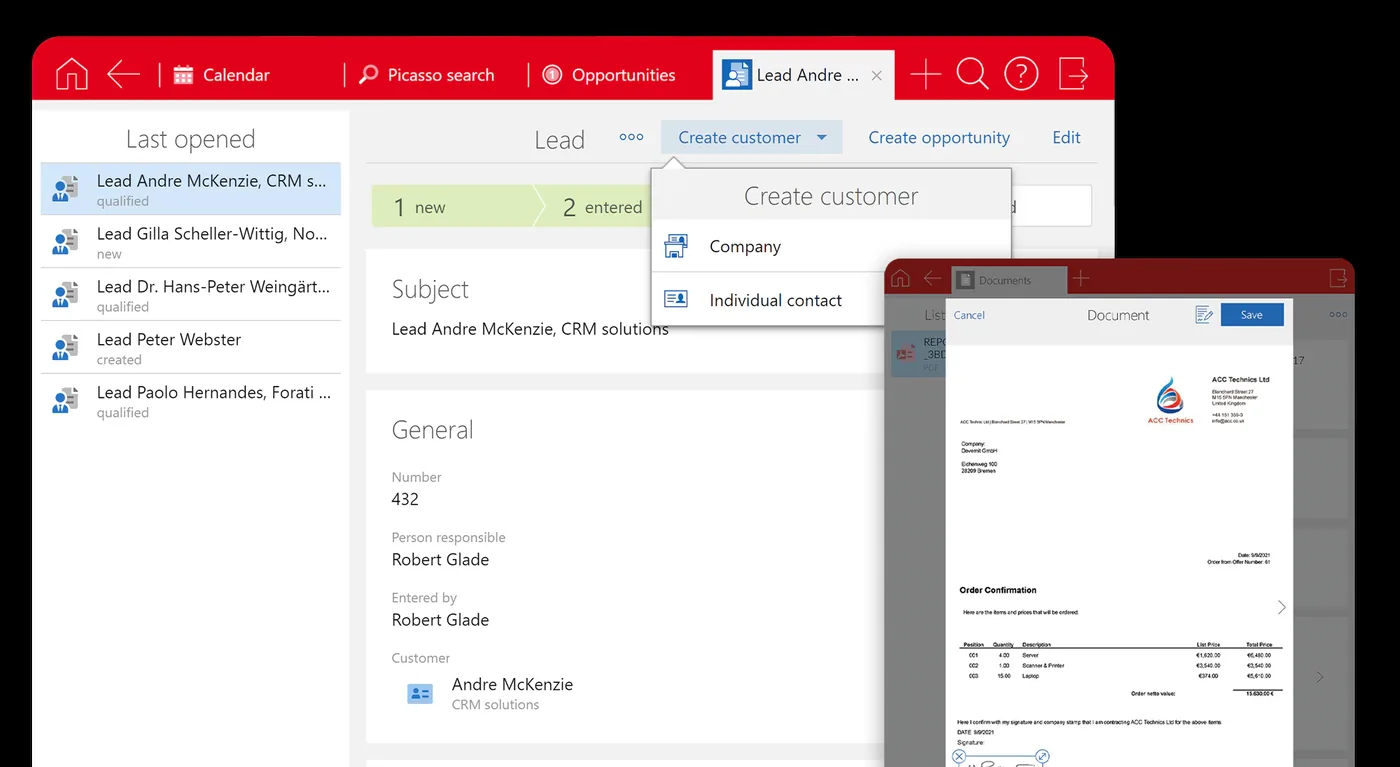1400x767 pixels.
Task: Click Create opportunity link
Action: click(x=939, y=138)
